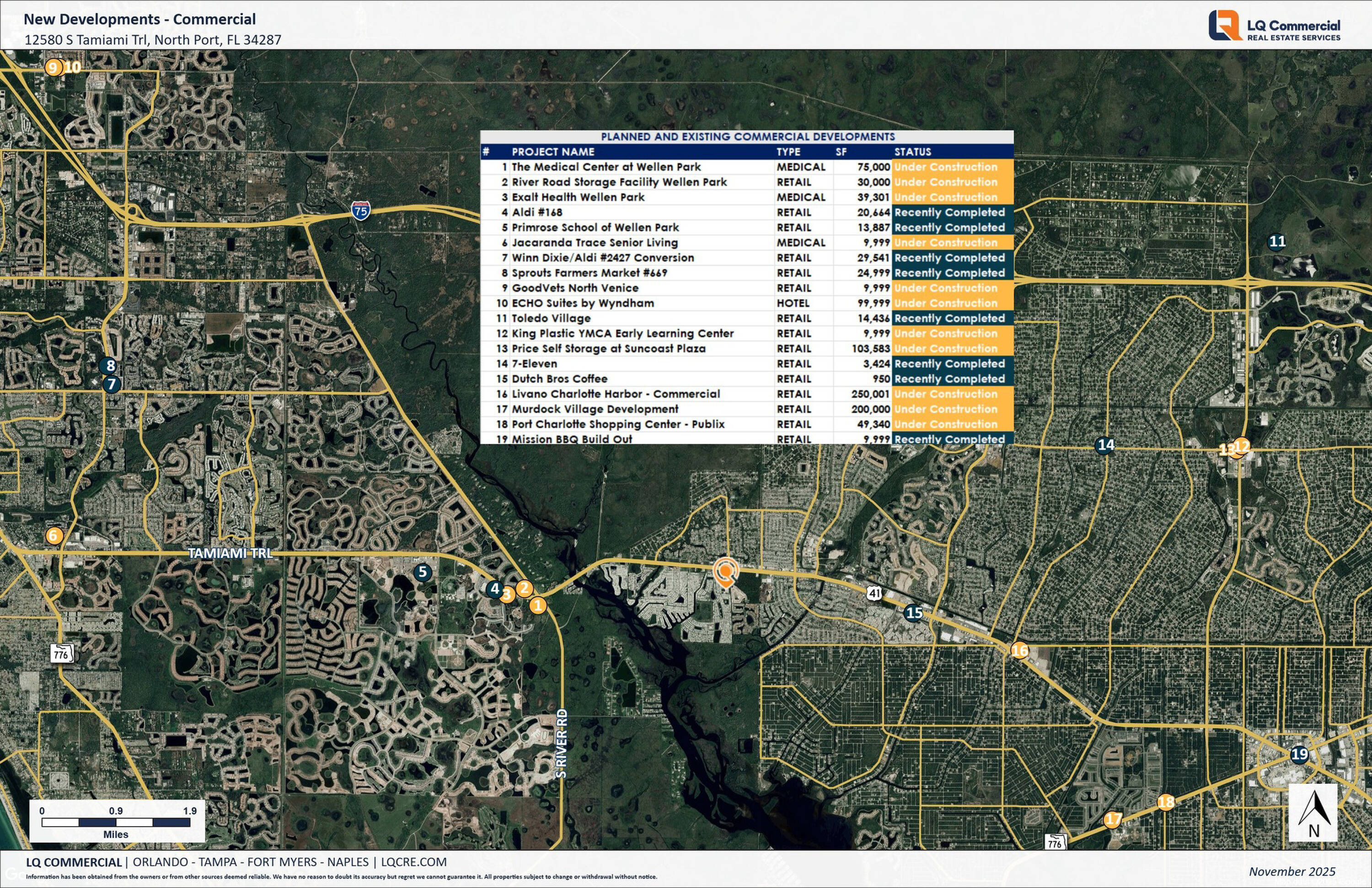
Task: Click the orange subject property pin
Action: coord(725,572)
